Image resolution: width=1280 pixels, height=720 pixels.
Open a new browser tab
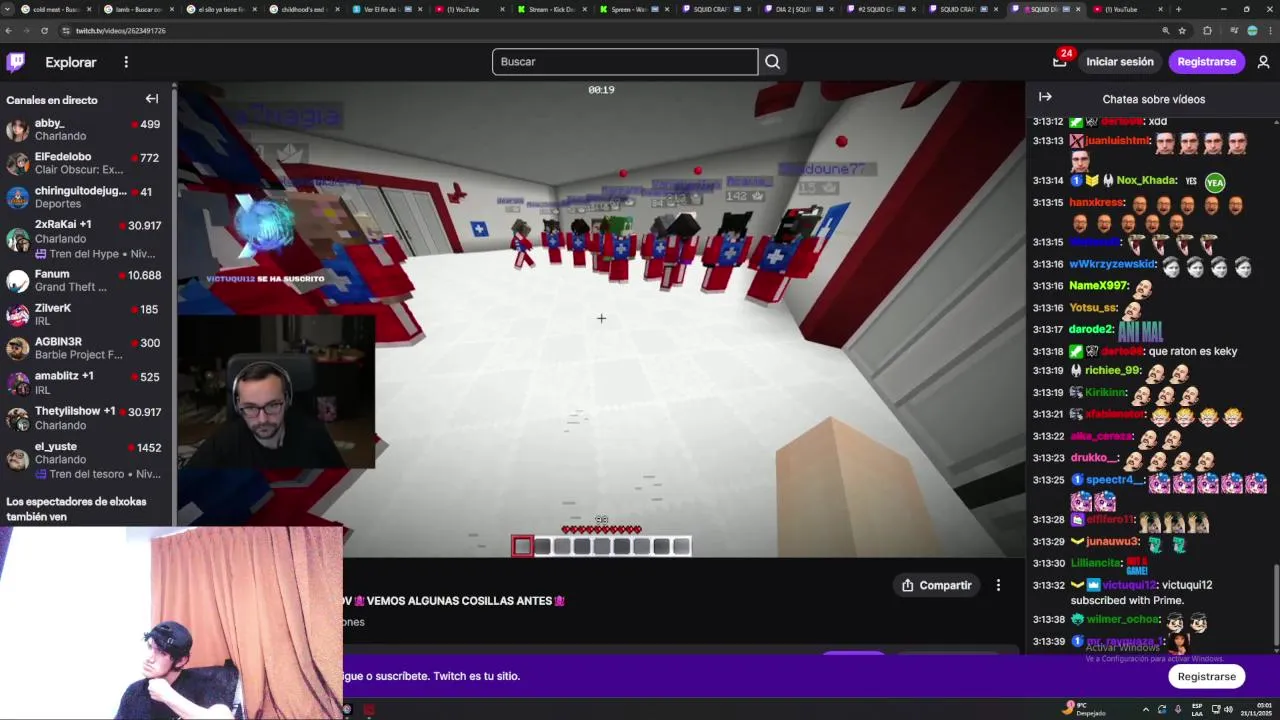1178,9
